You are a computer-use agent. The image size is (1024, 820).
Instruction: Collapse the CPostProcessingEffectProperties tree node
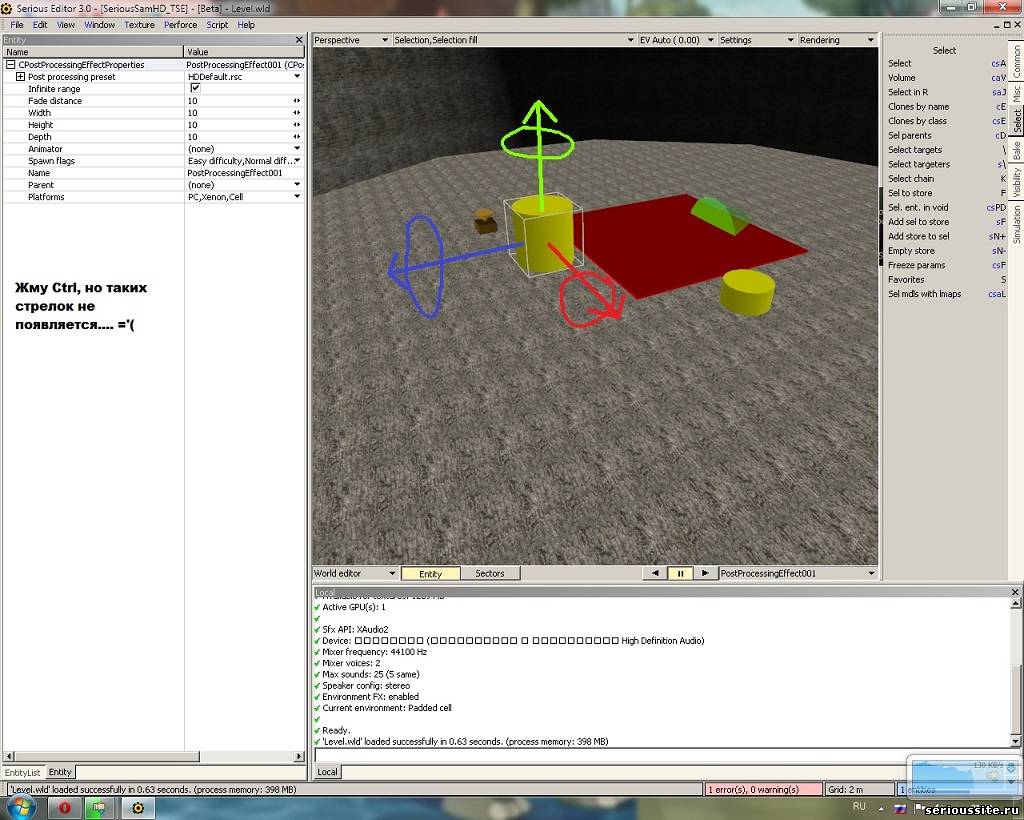click(x=10, y=65)
